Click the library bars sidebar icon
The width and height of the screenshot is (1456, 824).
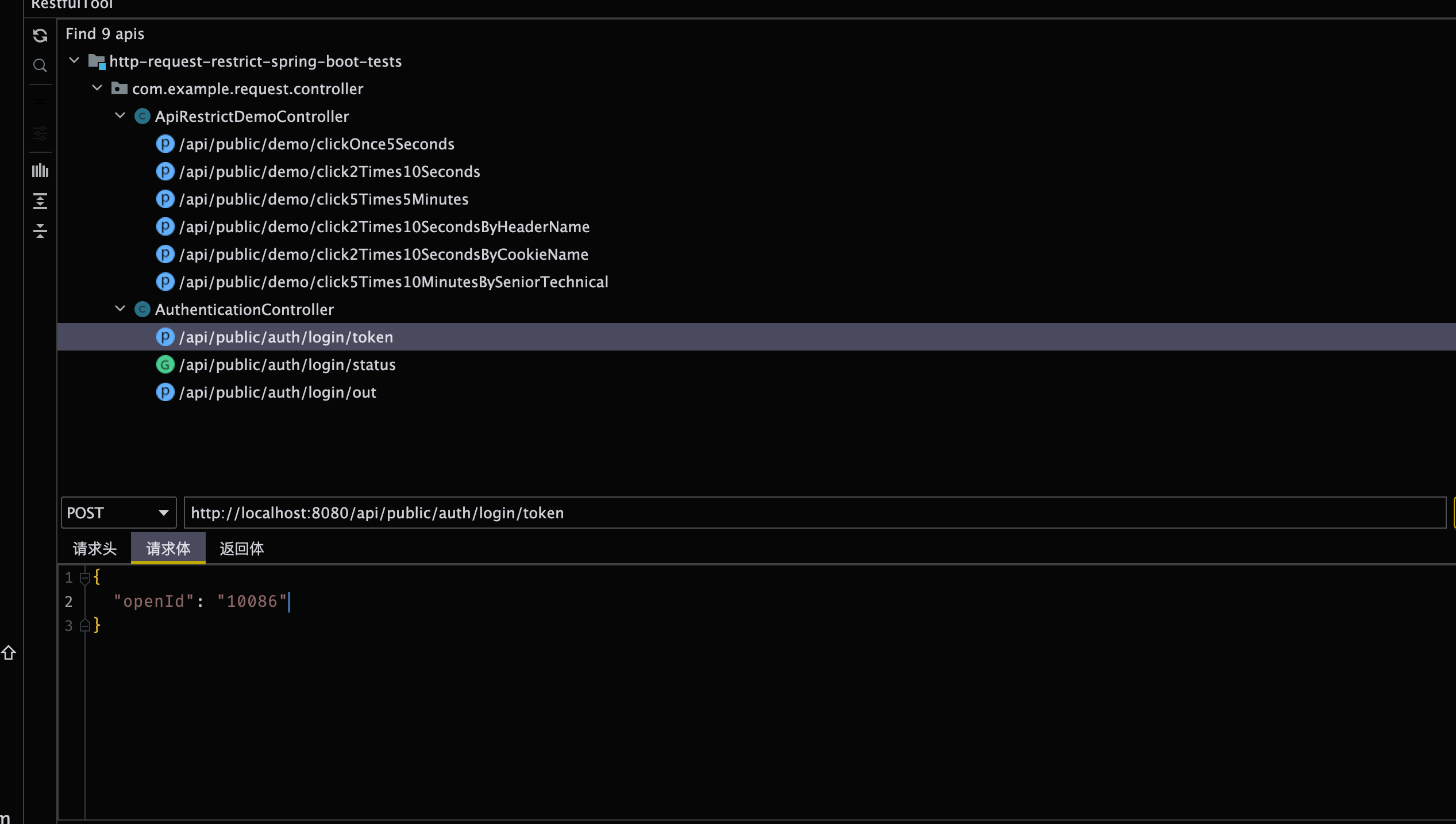coord(40,171)
